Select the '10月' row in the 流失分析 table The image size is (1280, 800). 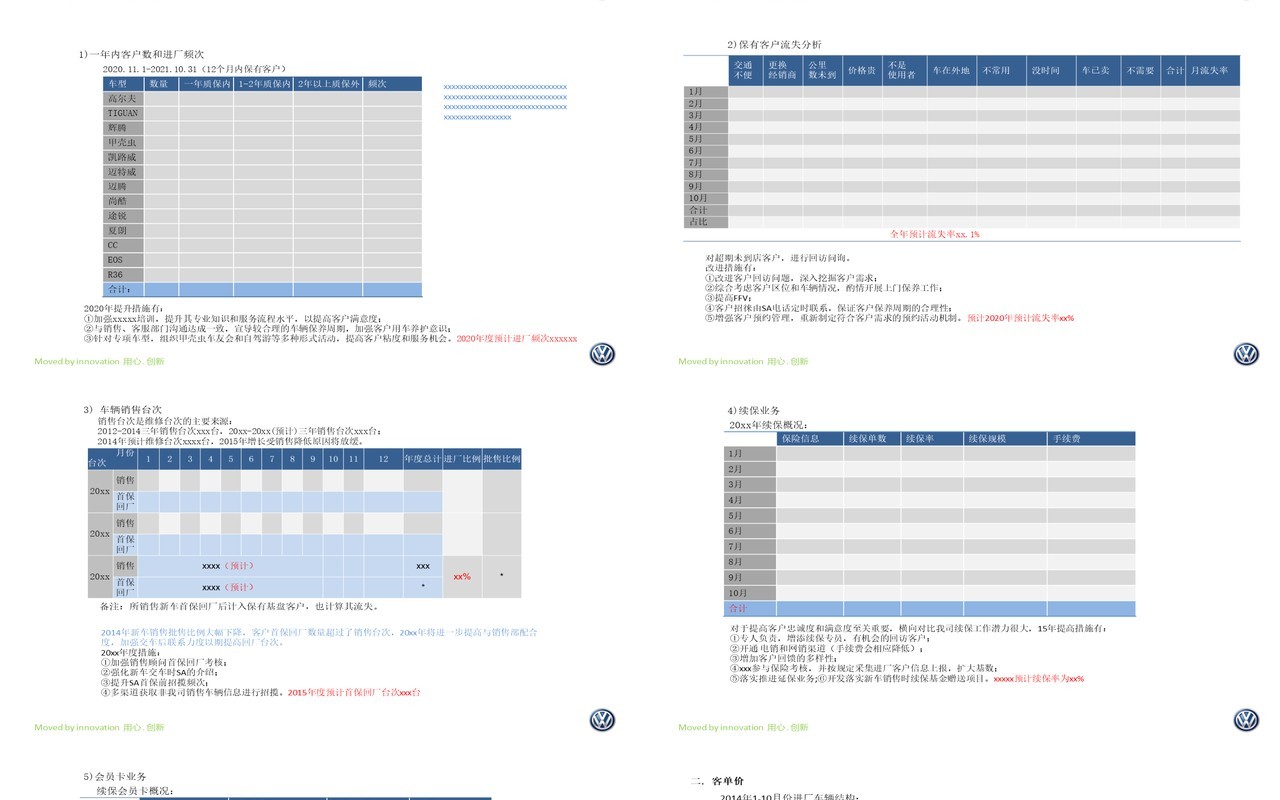963,198
